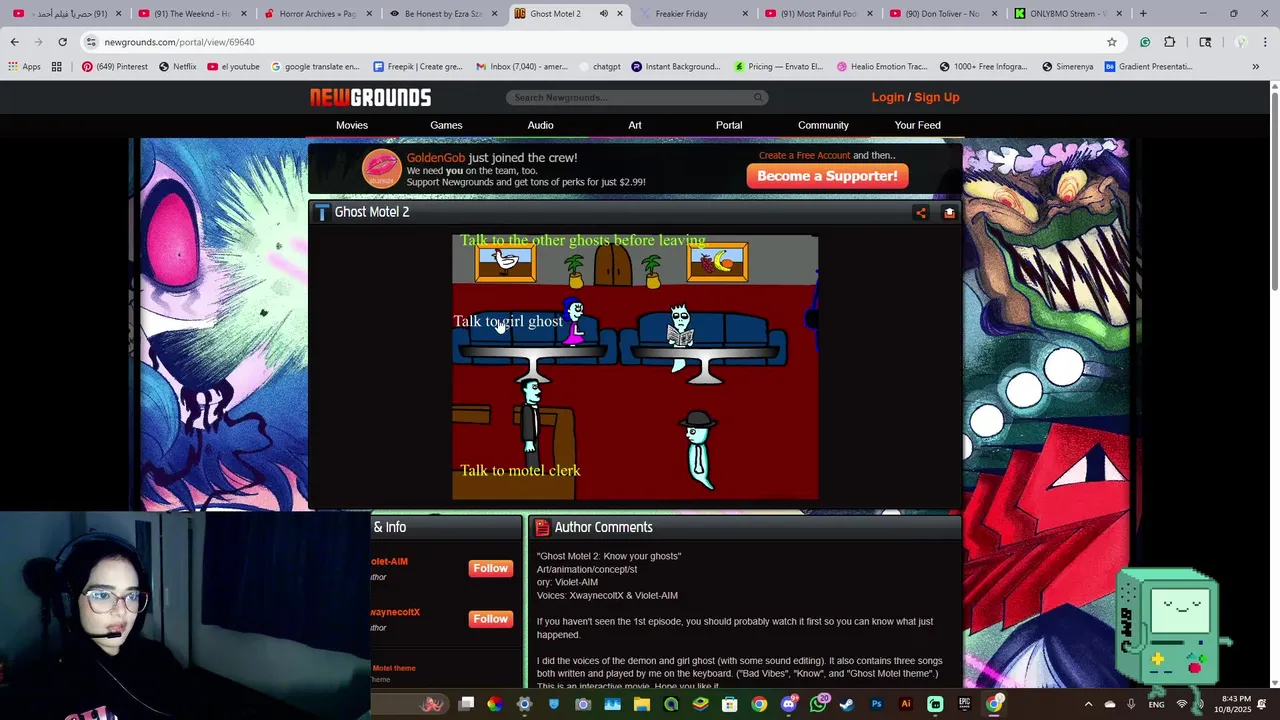Click the site info icon in address bar

coord(91,42)
